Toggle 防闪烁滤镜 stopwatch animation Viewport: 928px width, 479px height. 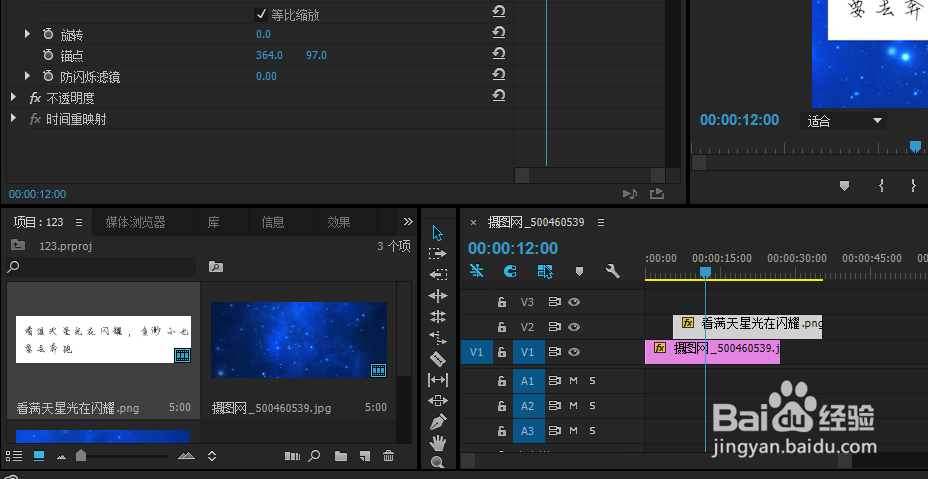pos(48,76)
